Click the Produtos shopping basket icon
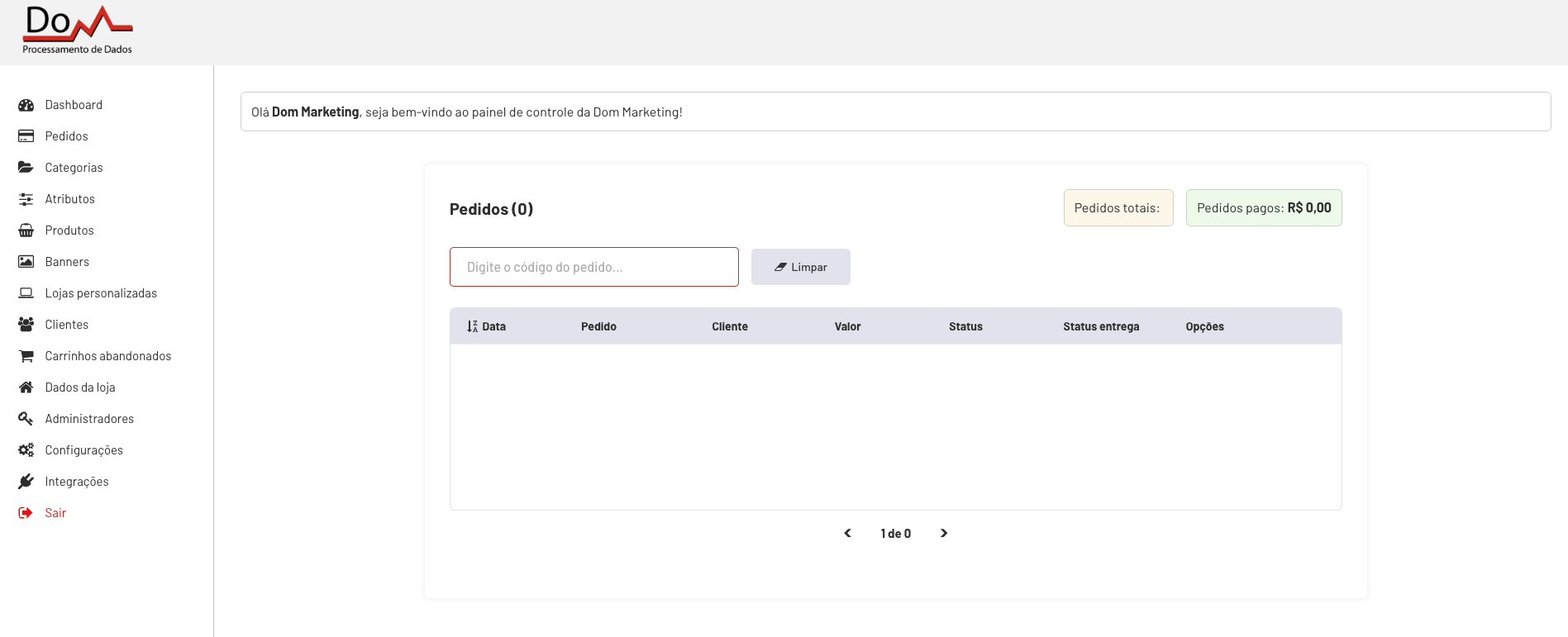The height and width of the screenshot is (637, 1568). pyautogui.click(x=26, y=231)
